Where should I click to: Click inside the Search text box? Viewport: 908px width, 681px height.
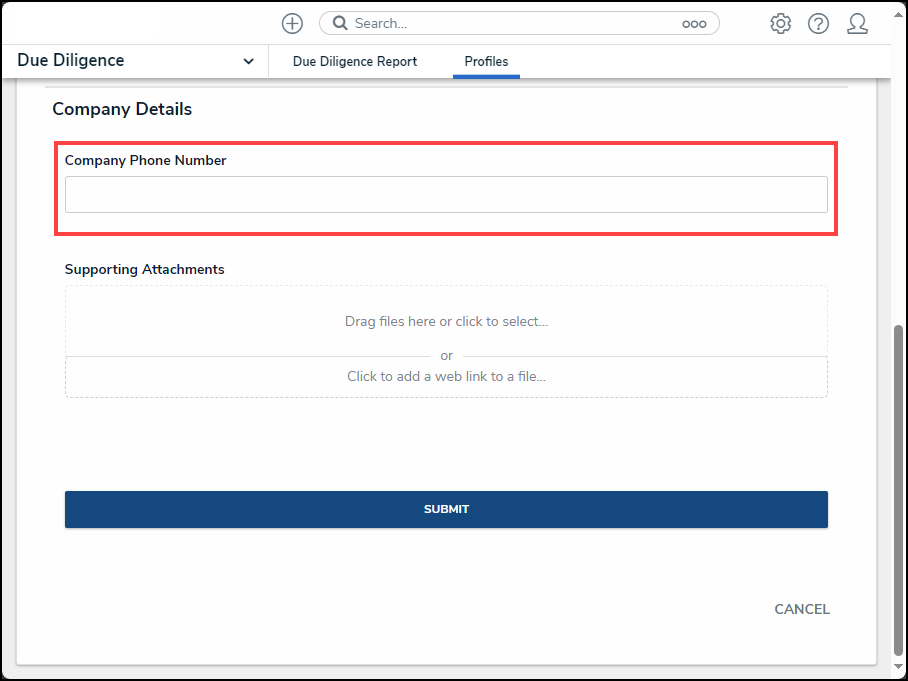[x=515, y=24]
